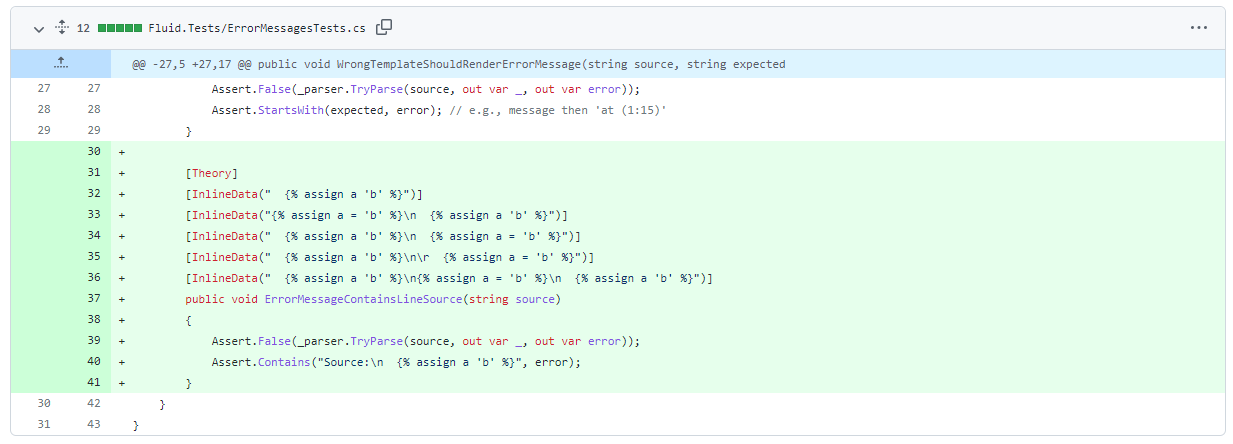Click the diffstat squares next to 12

tap(119, 28)
